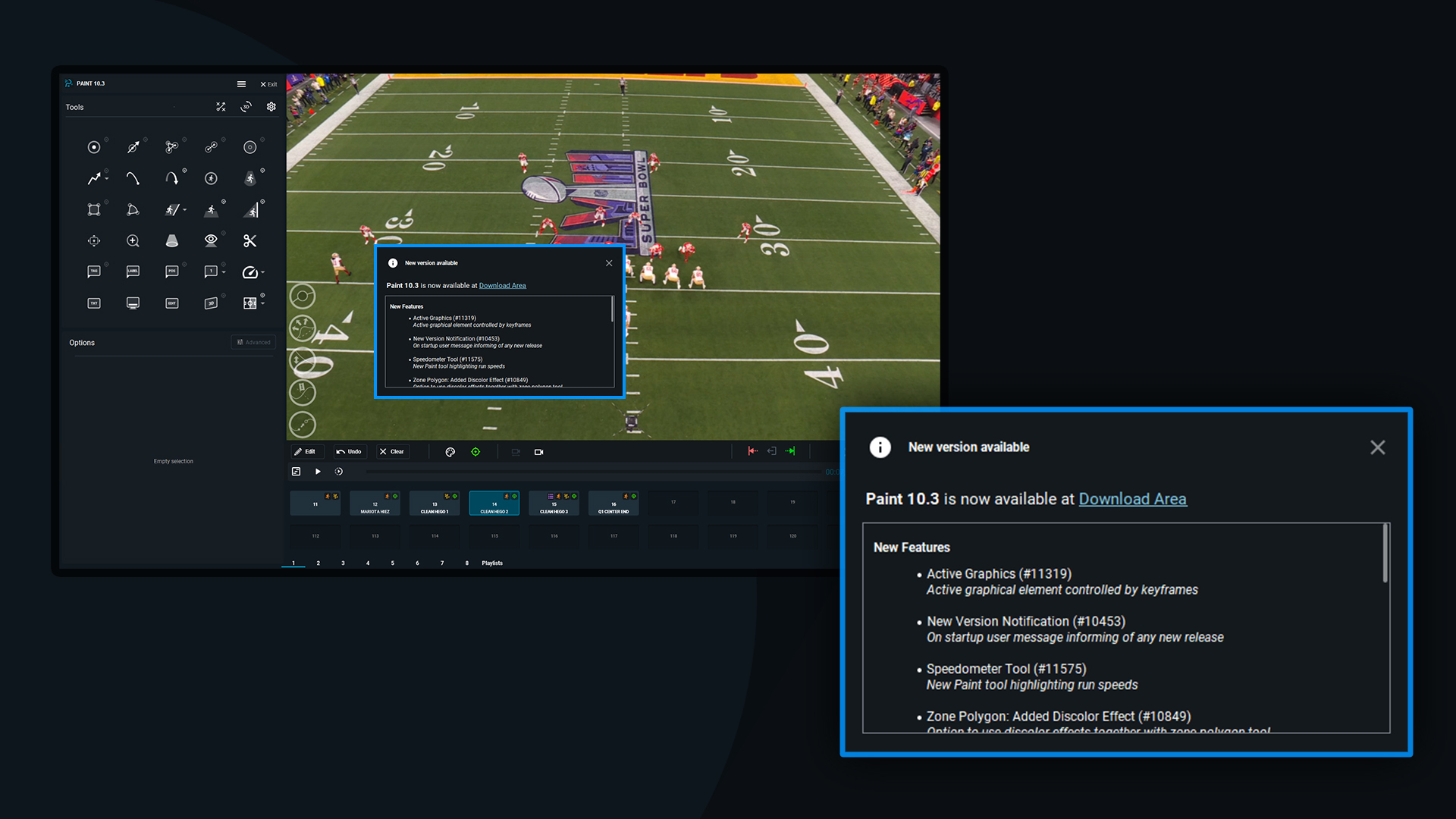Select the magnifier zoom tool

[x=133, y=241]
